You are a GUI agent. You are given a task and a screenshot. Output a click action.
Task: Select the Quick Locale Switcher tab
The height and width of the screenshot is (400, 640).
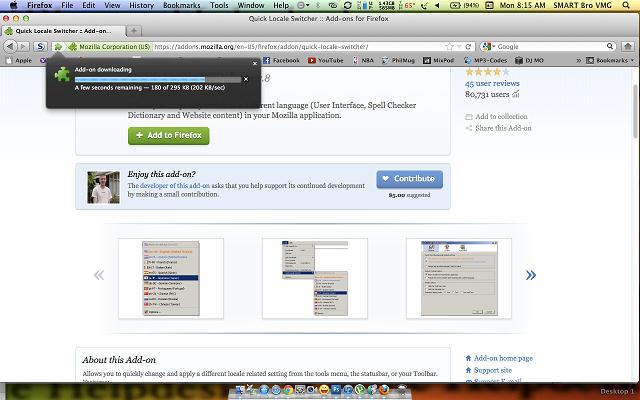(x=64, y=31)
